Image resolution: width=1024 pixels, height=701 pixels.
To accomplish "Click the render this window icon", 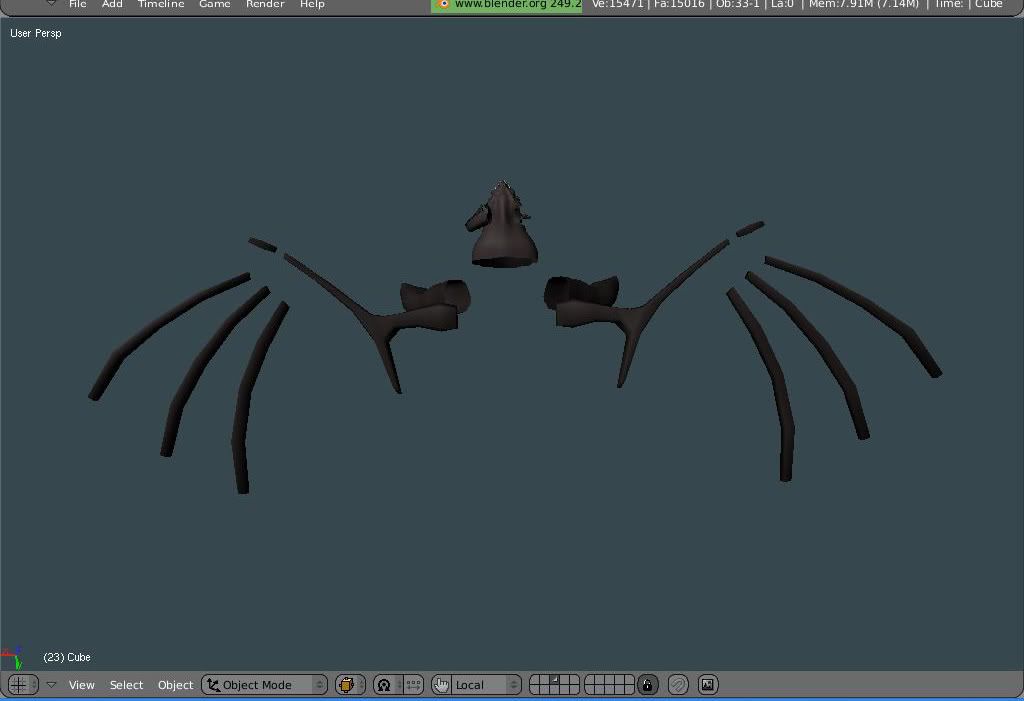I will click(x=708, y=685).
